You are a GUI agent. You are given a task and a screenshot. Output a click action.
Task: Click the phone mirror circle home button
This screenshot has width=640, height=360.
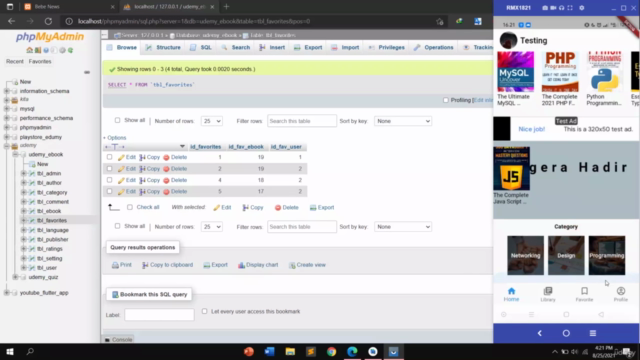point(566,333)
